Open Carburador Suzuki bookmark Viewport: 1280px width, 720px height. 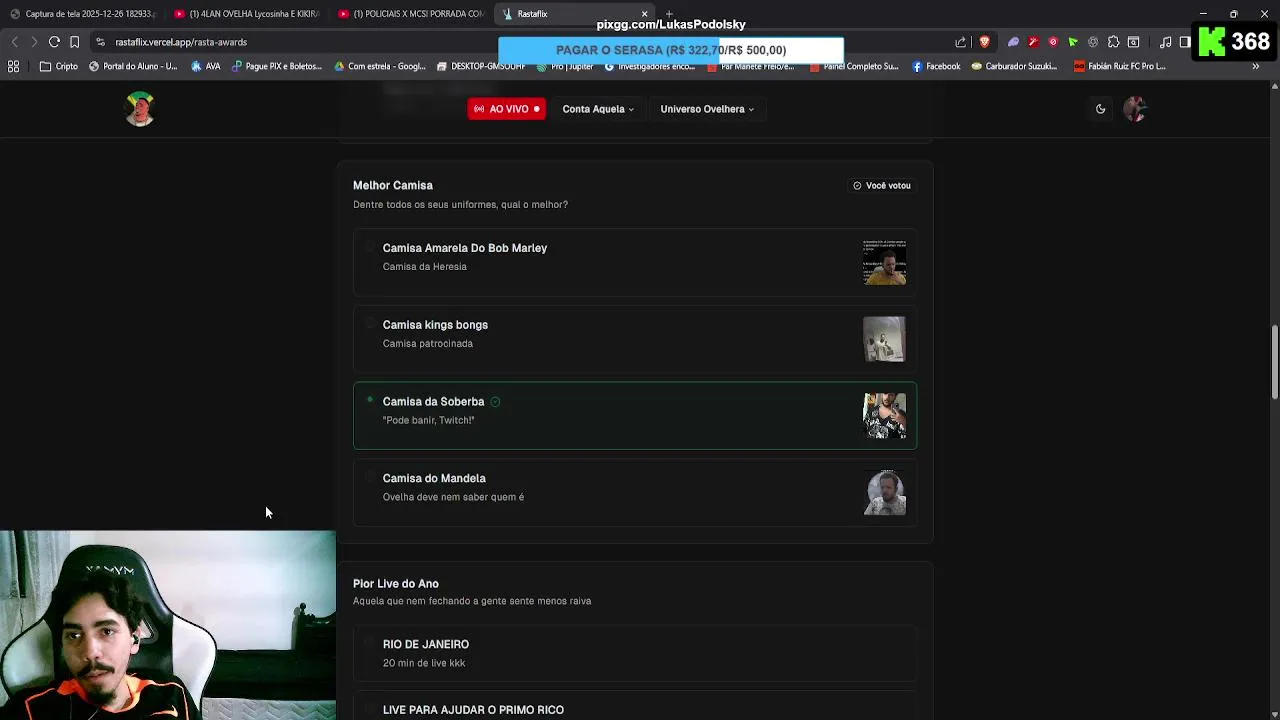point(1014,66)
